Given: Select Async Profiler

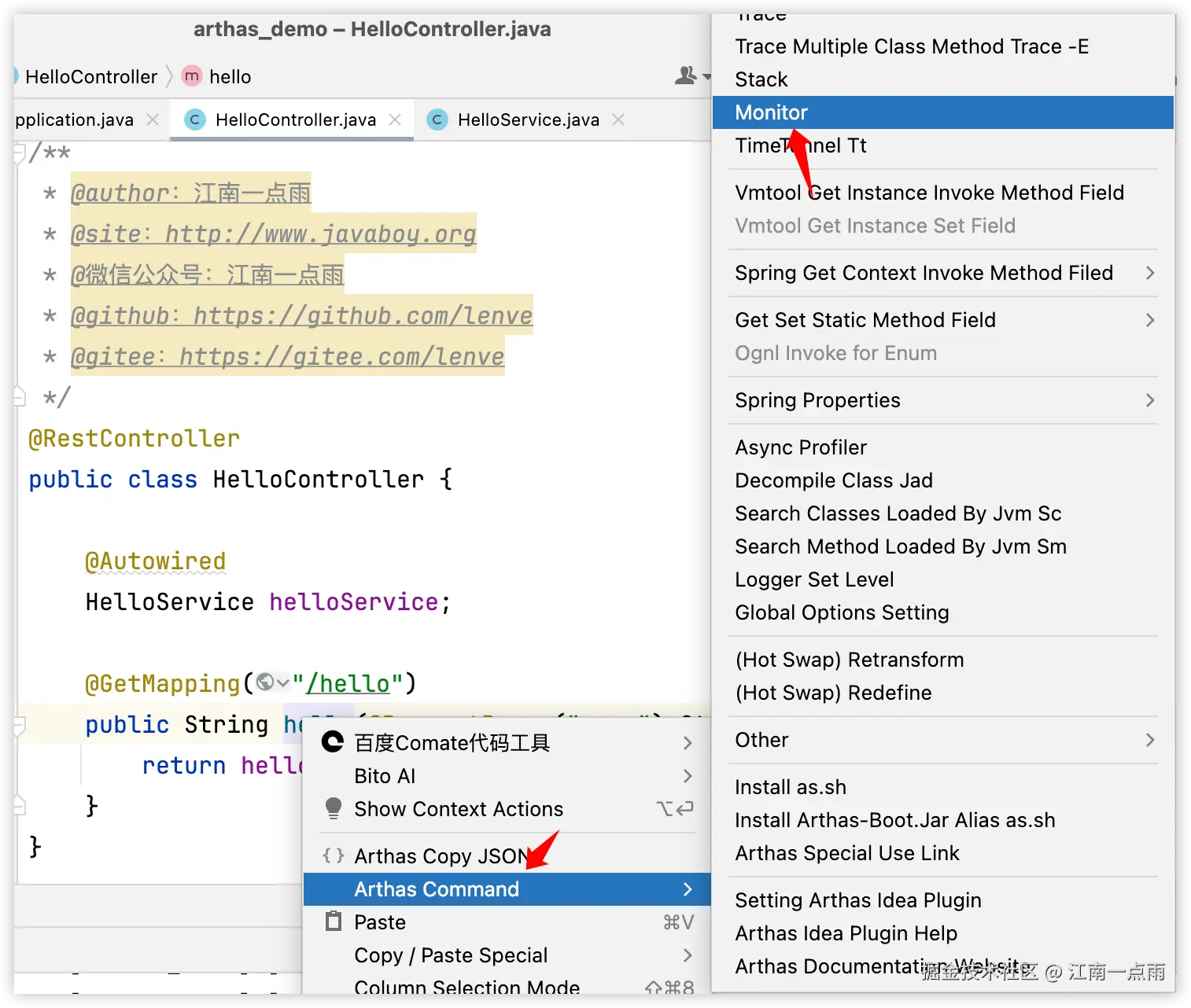Looking at the screenshot, I should tap(943, 447).
